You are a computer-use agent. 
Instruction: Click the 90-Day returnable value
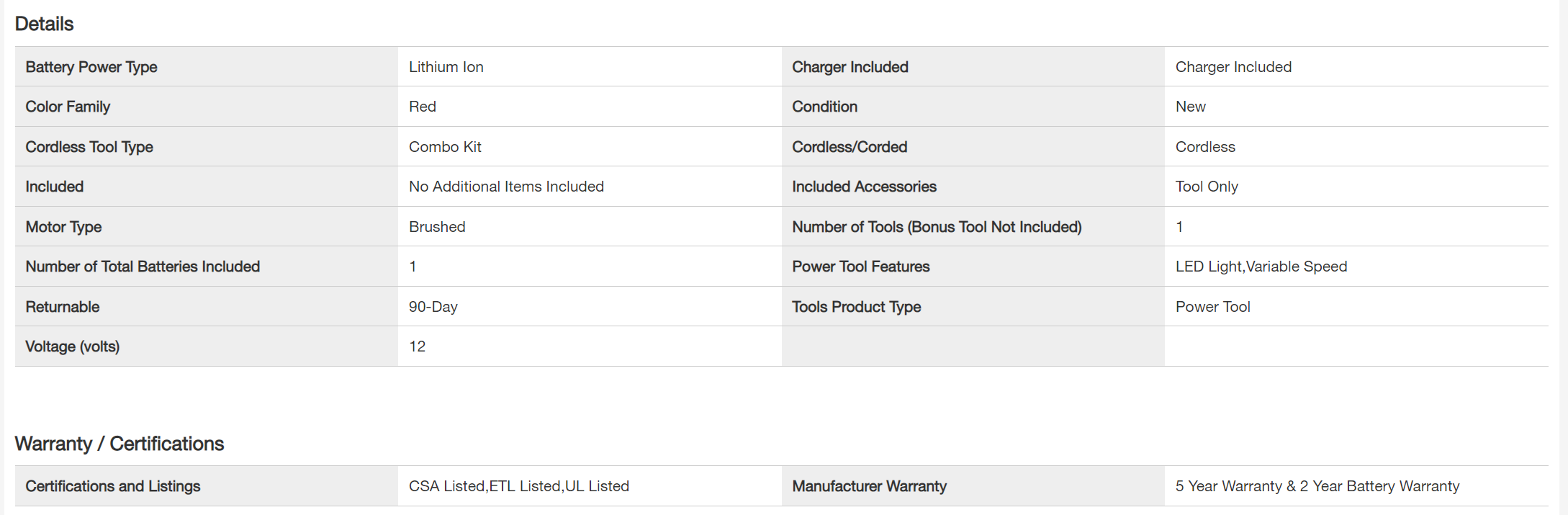pos(433,307)
